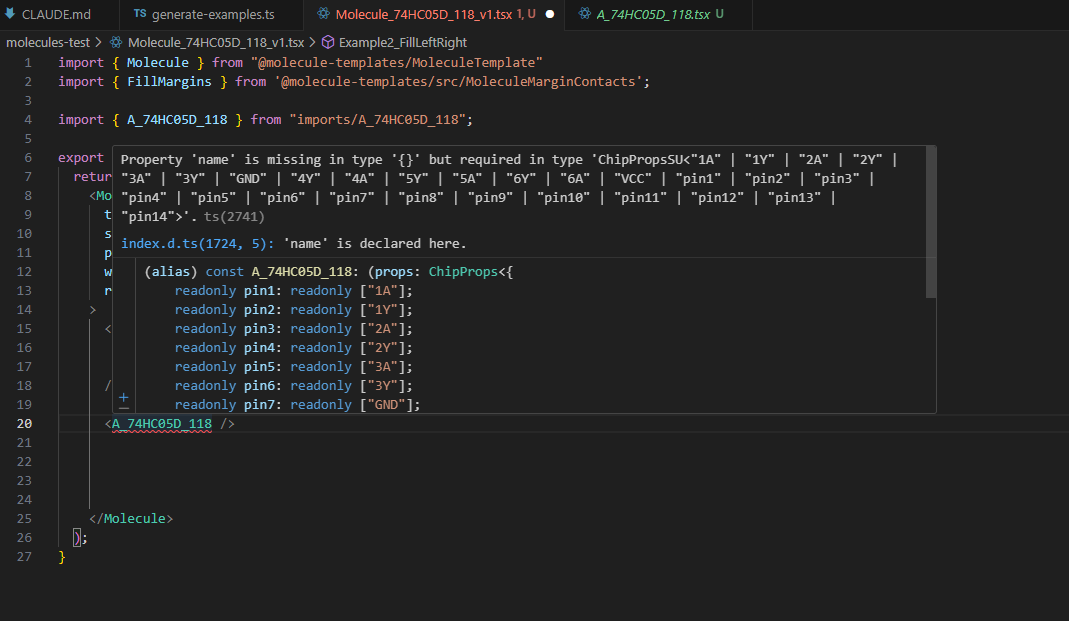Viewport: 1069px width, 621px height.
Task: Click the React icon on A_74HC05D_118.tsx tab
Action: point(584,15)
